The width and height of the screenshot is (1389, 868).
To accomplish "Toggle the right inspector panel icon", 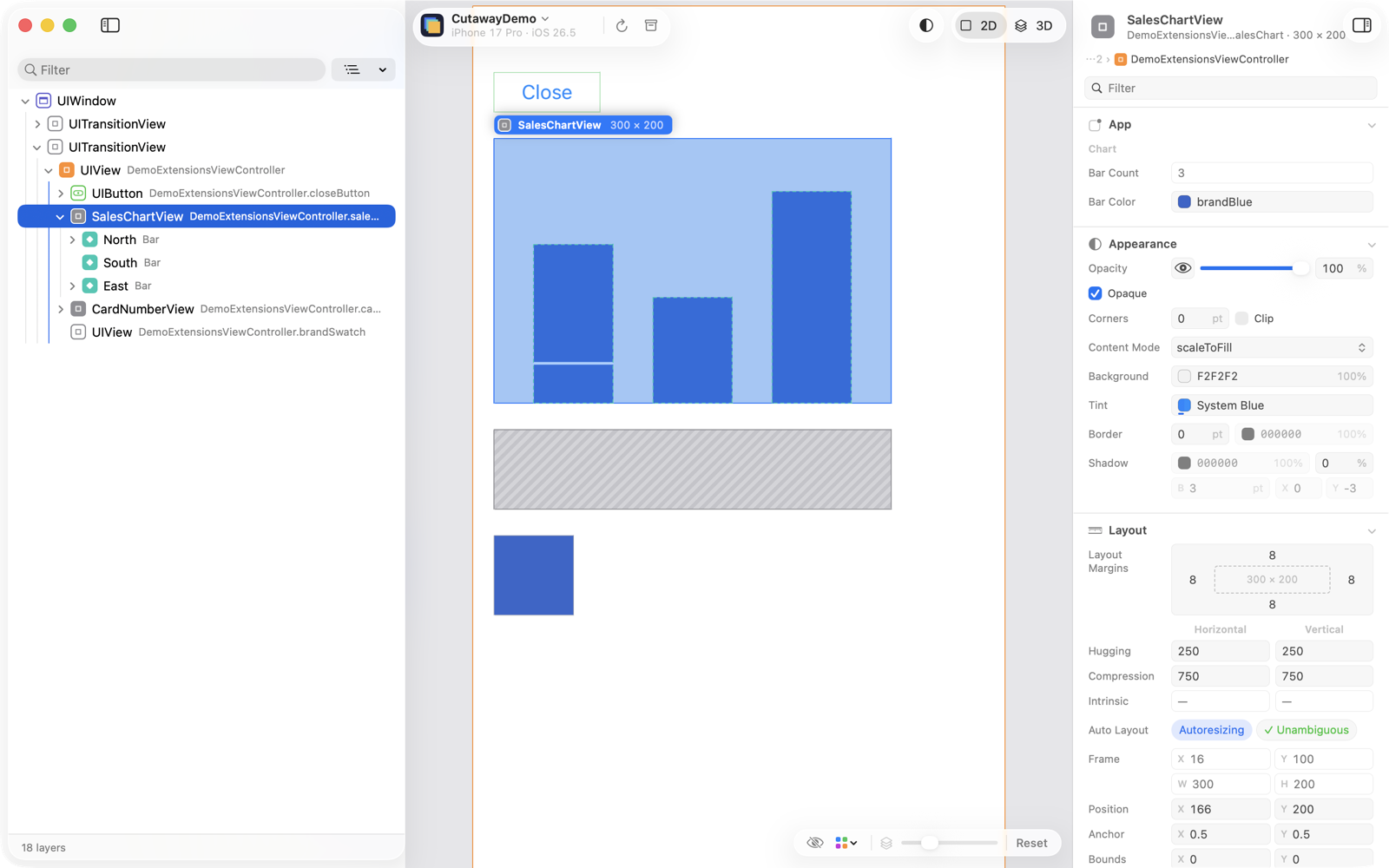I will click(1362, 25).
